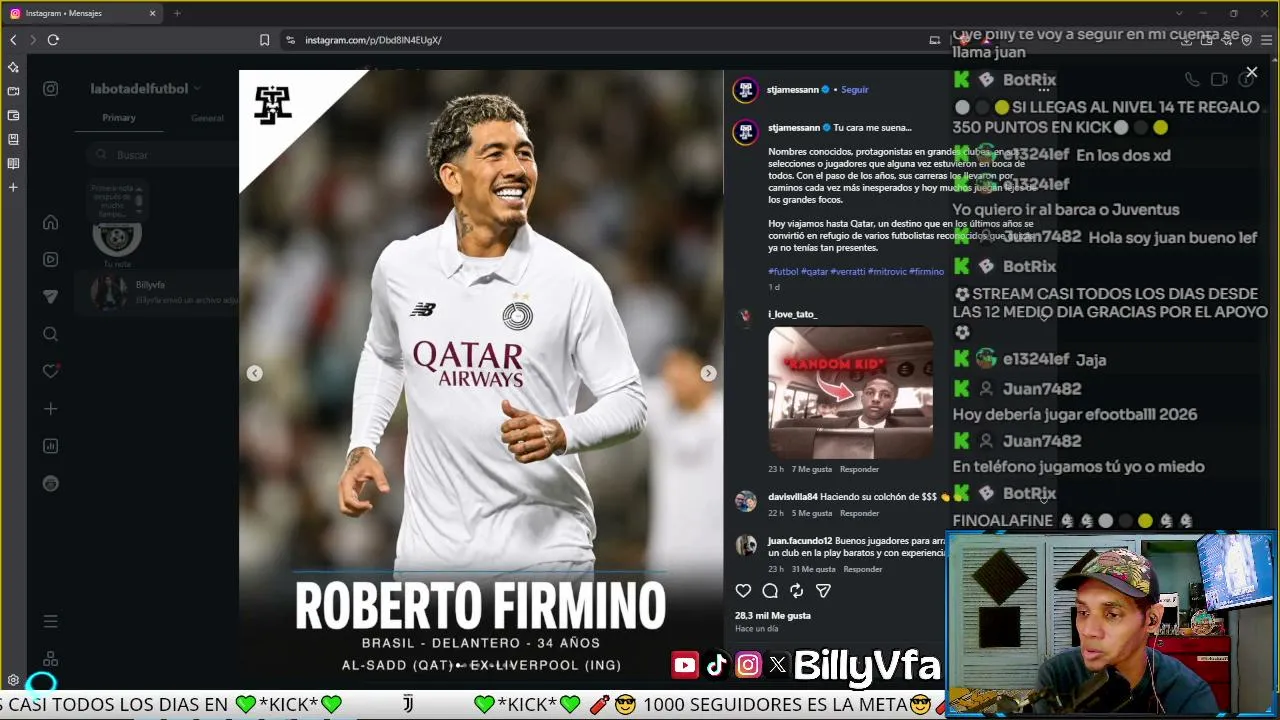
Task: Switch to the Primary inbox tab
Action: point(119,118)
